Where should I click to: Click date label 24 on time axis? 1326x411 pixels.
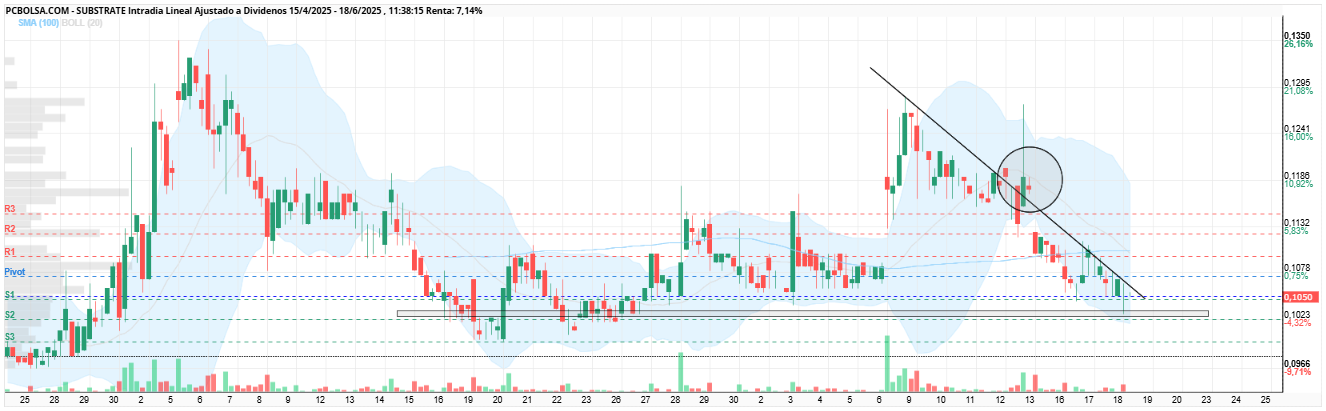pyautogui.click(x=1236, y=399)
